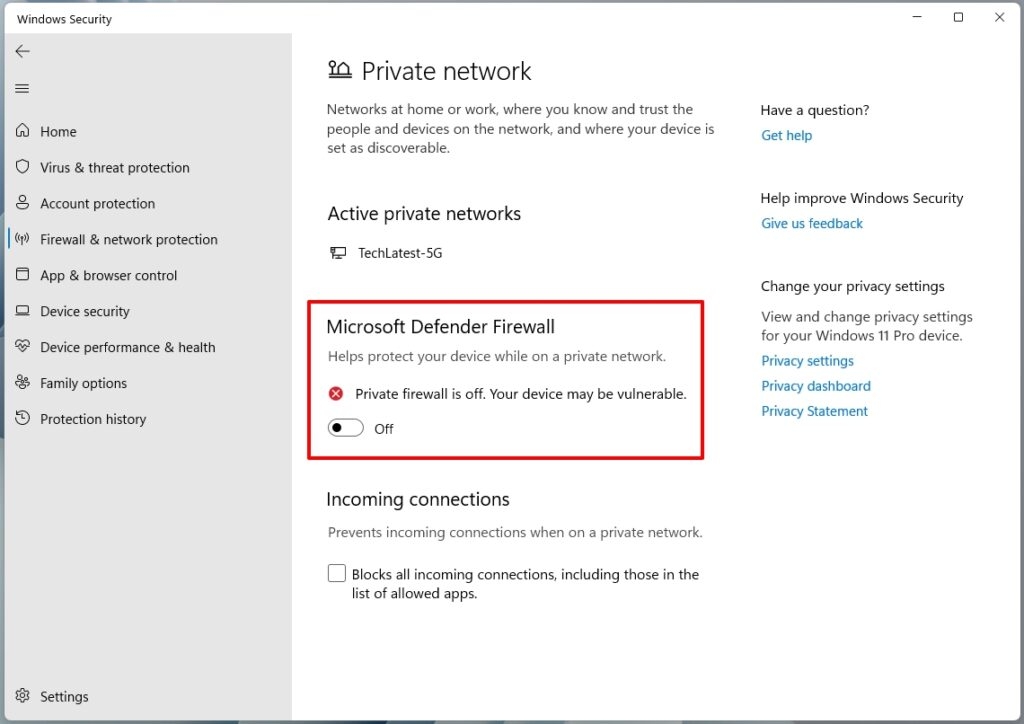The image size is (1024, 724).
Task: Enable blocking of all incoming connections
Action: coord(337,573)
